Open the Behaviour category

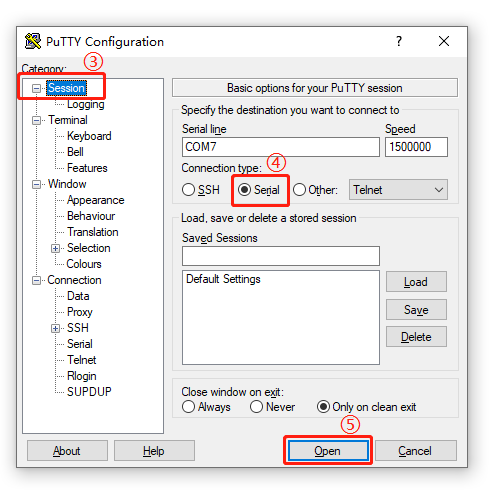91,216
